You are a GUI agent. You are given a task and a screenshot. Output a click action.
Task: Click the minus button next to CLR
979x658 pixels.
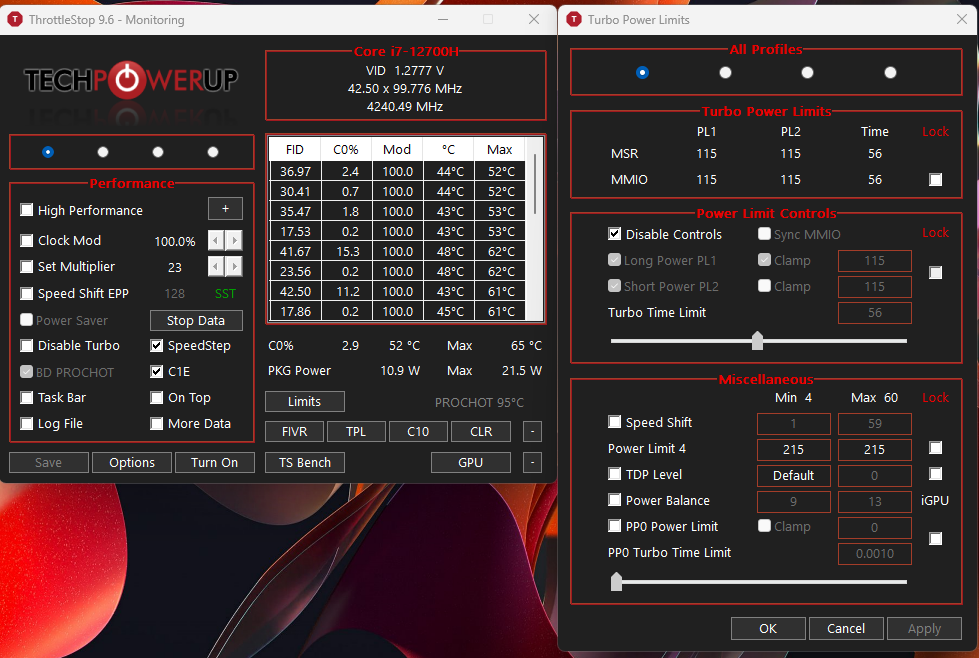(532, 431)
